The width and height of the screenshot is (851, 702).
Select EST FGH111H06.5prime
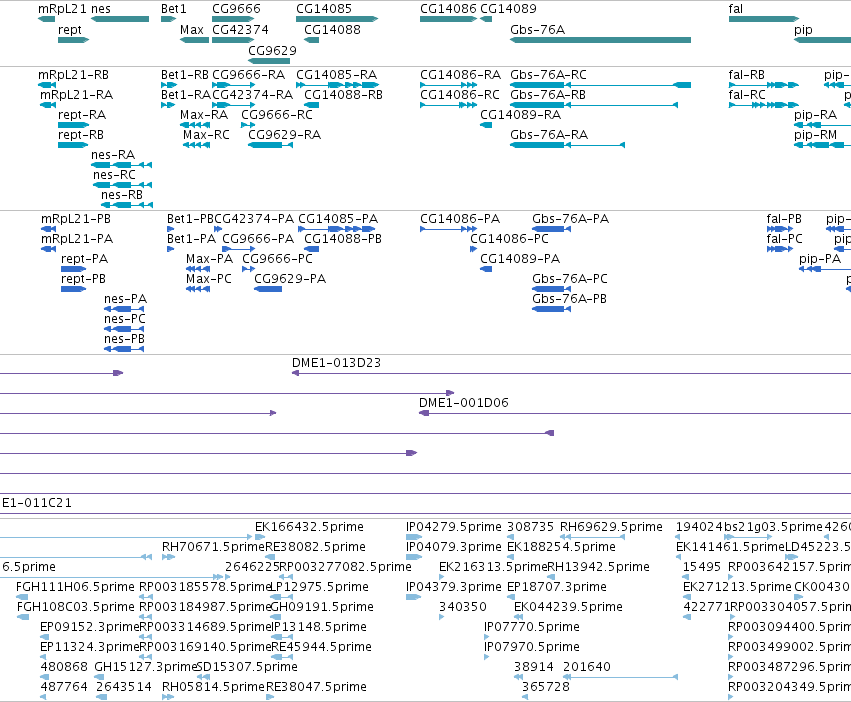pos(75,587)
